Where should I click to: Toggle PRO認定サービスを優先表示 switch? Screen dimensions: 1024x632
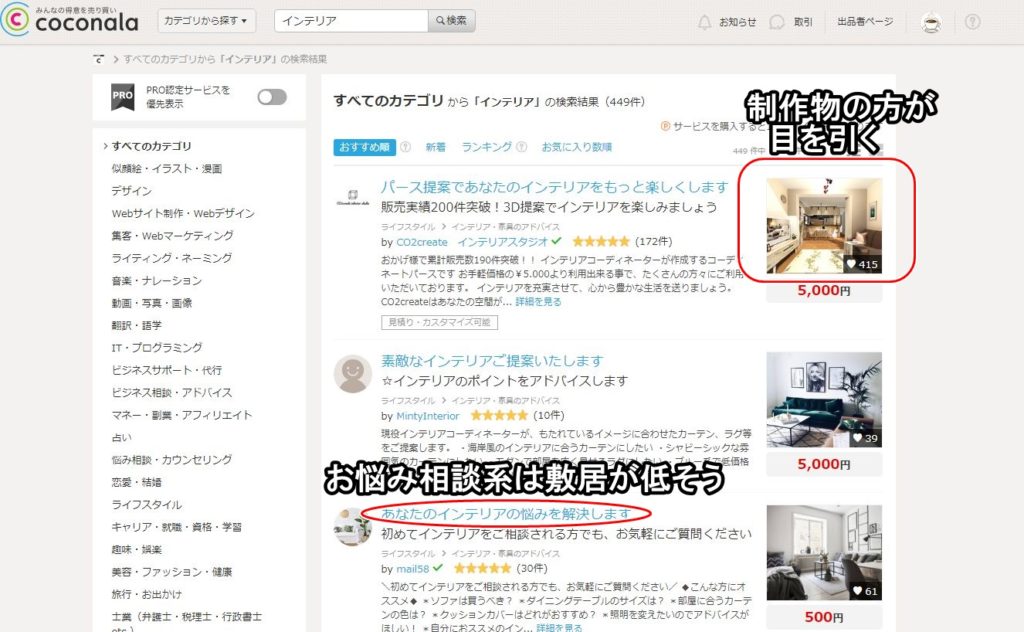tap(272, 97)
